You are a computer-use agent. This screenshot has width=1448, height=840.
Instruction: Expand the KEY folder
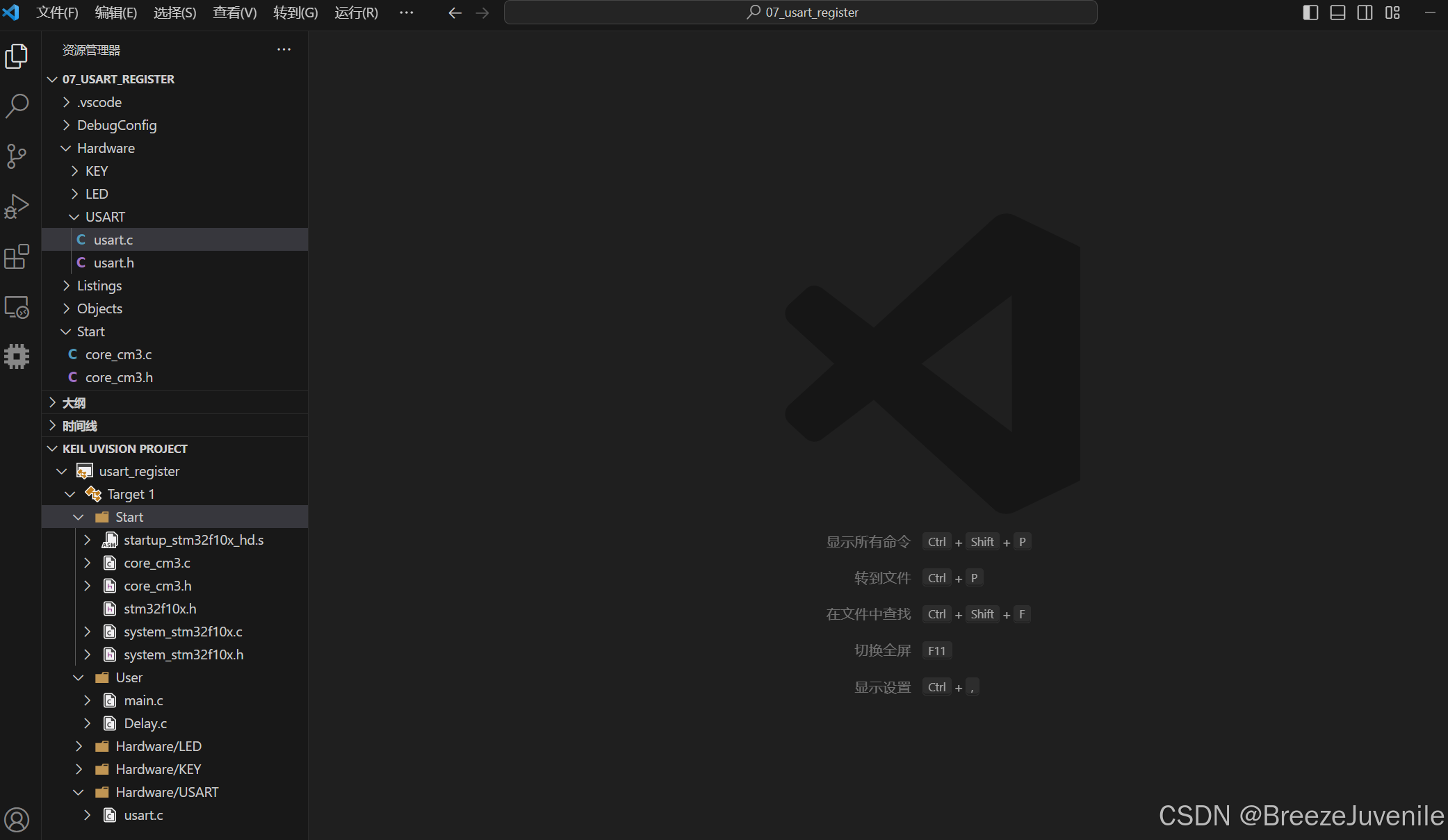coord(75,171)
